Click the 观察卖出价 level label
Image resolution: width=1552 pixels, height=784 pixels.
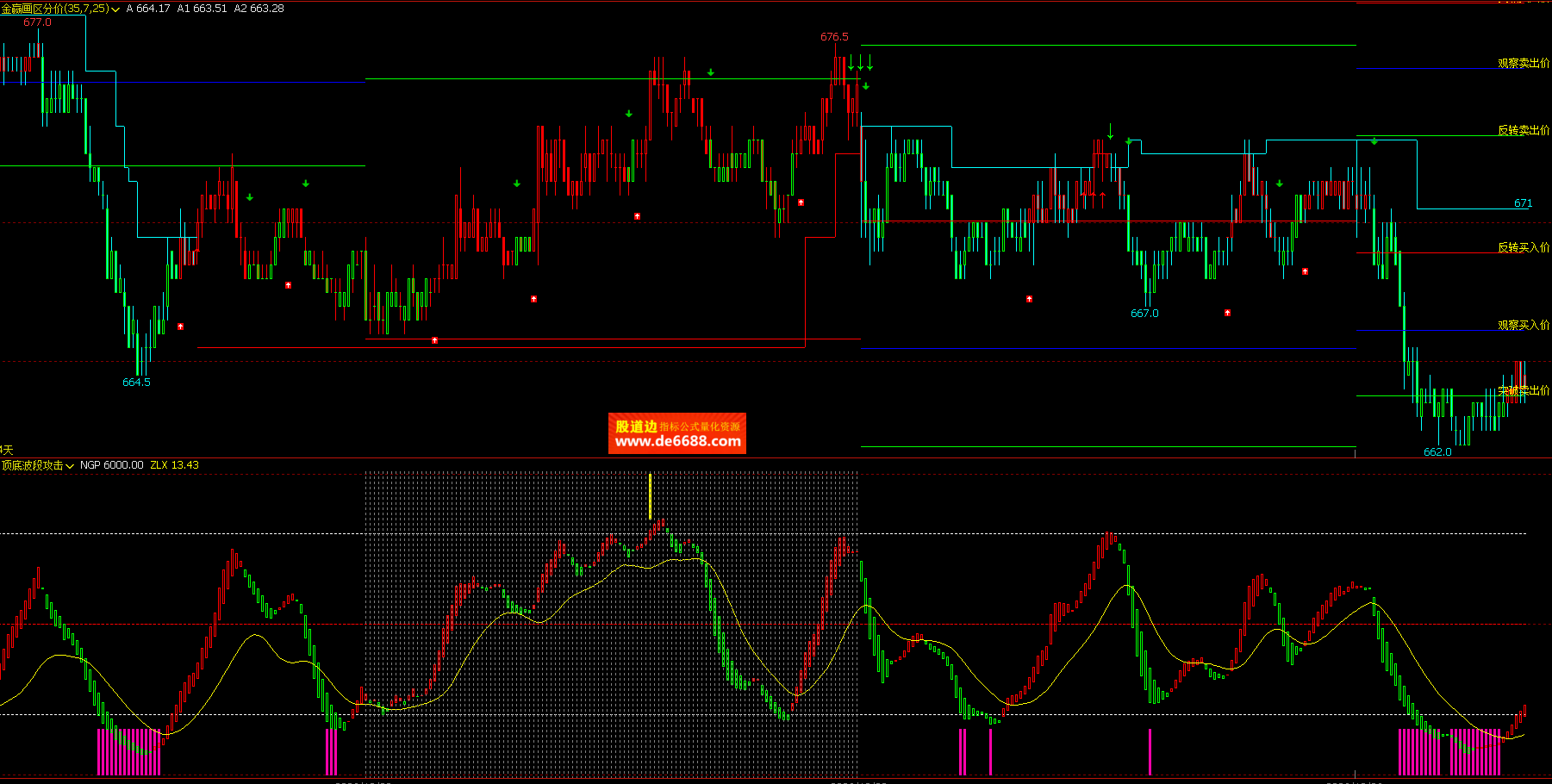click(x=1524, y=64)
